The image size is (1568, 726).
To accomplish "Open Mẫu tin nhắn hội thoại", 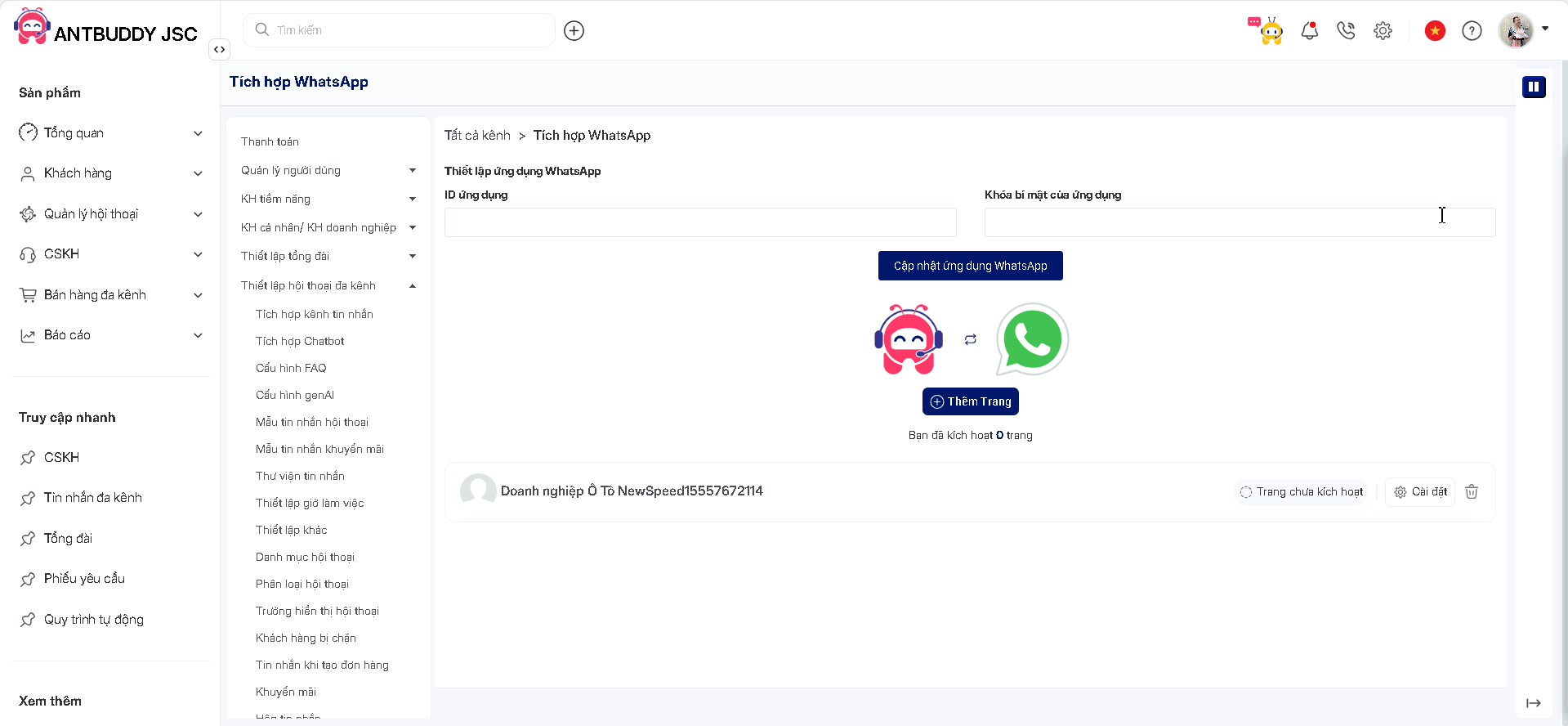I will pos(312,422).
